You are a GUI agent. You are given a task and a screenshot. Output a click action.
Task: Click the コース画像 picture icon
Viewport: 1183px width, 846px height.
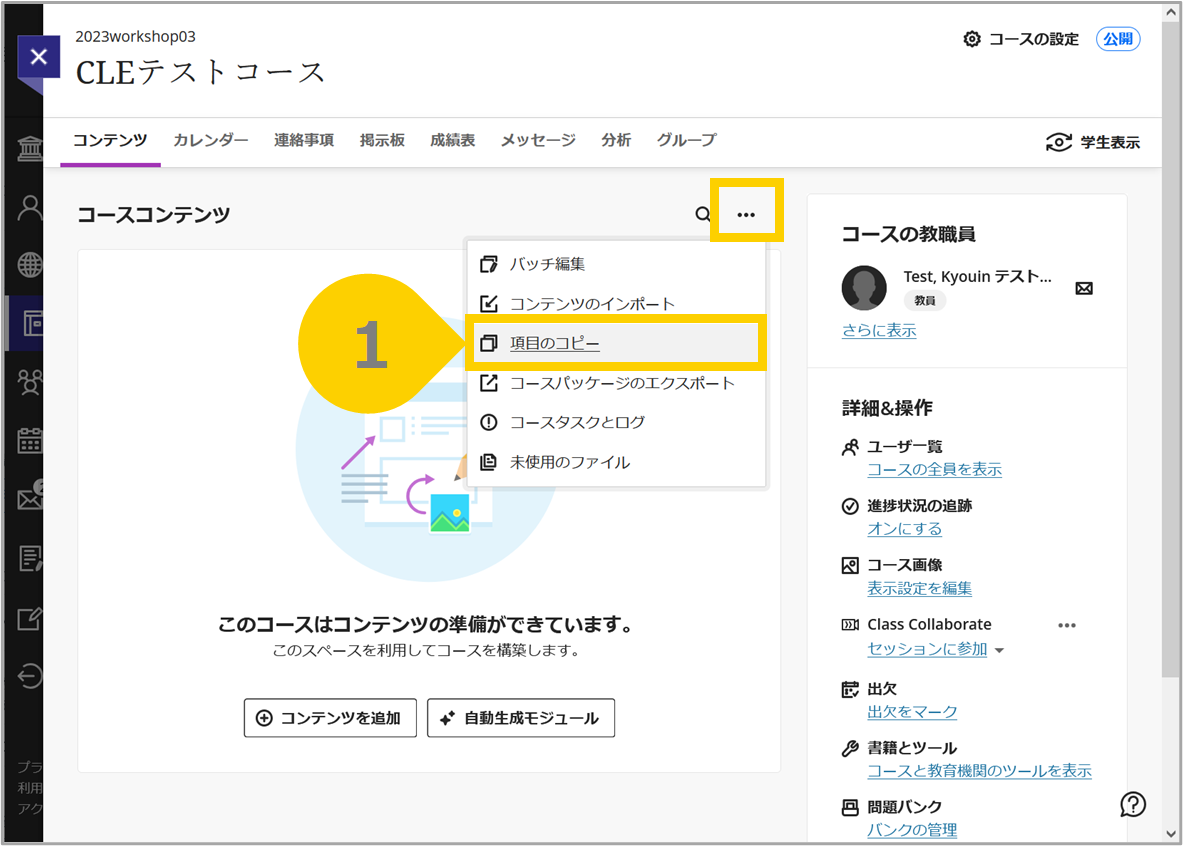click(x=850, y=565)
